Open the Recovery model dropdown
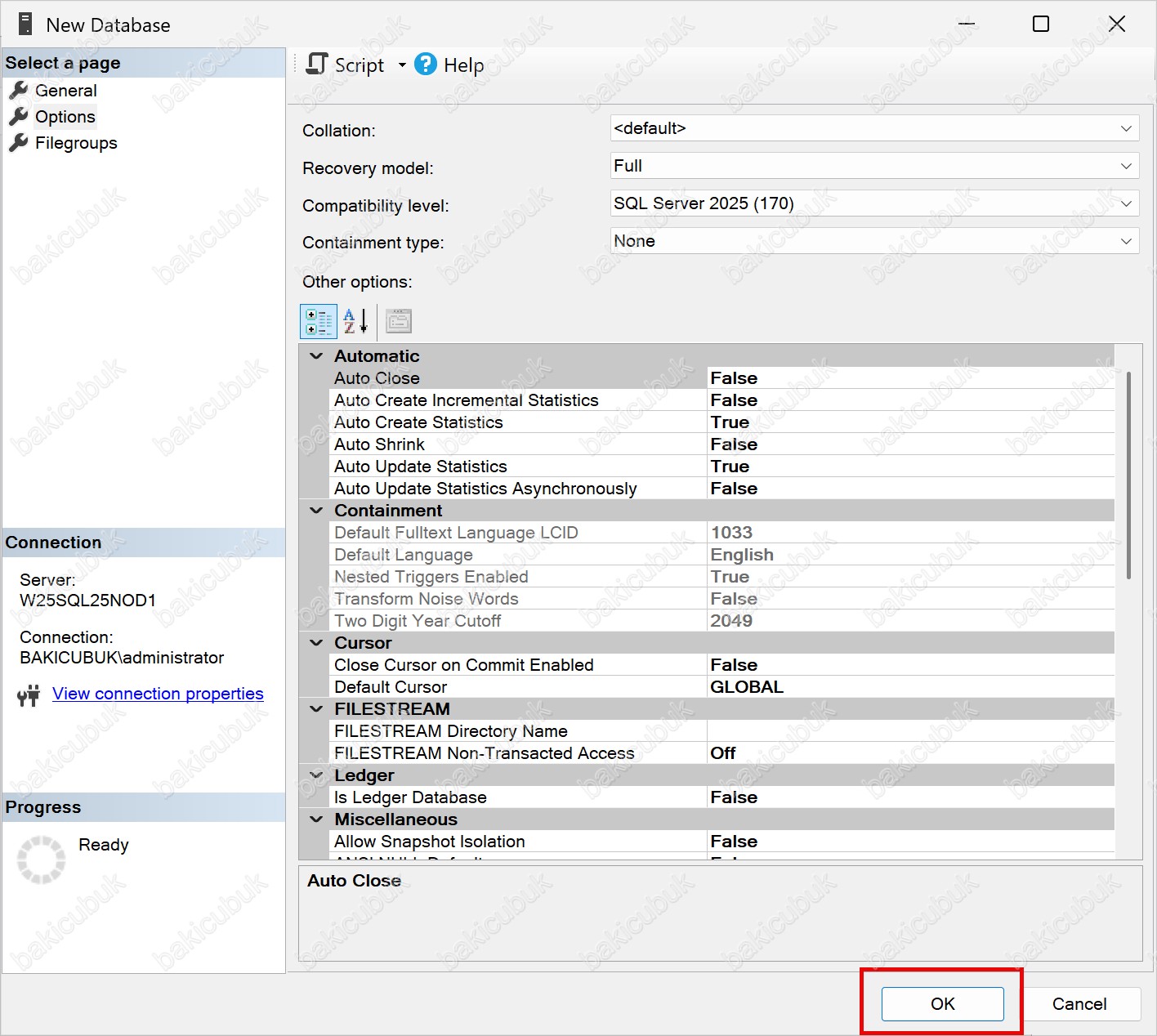This screenshot has height=1036, width=1157. point(1125,167)
